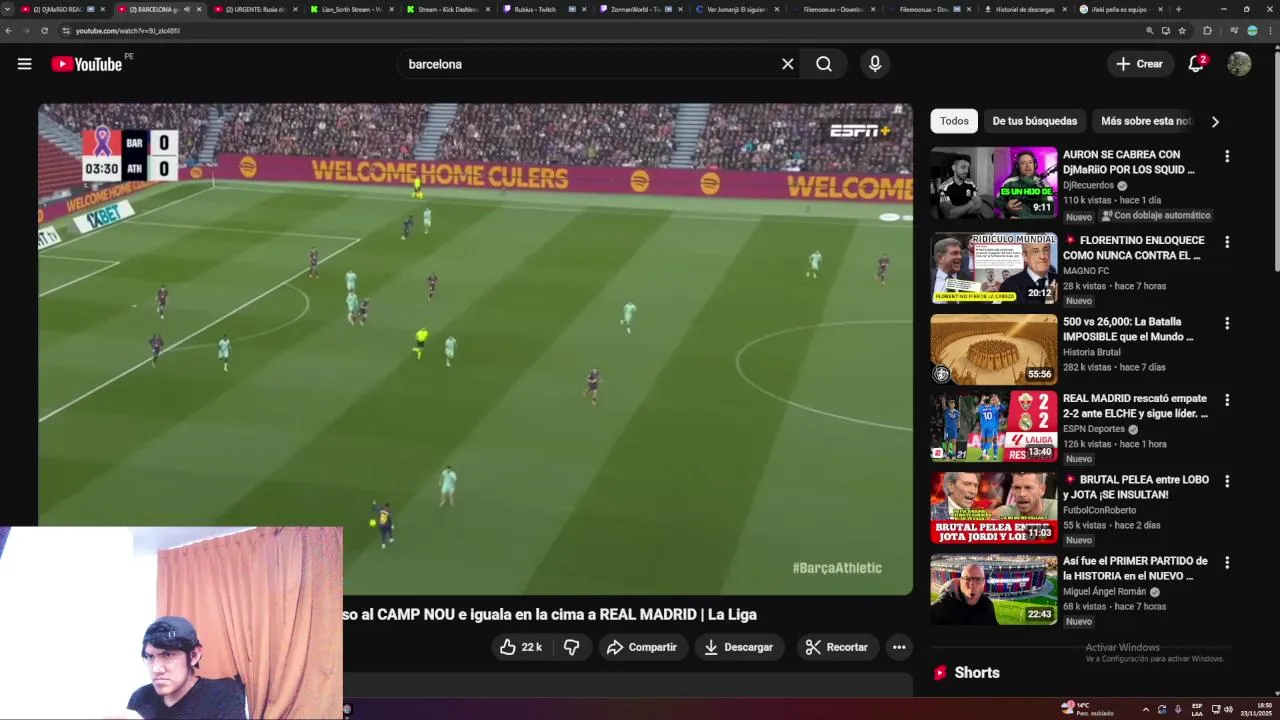Download the video with Descargar
This screenshot has width=1280, height=720.
pyautogui.click(x=739, y=647)
